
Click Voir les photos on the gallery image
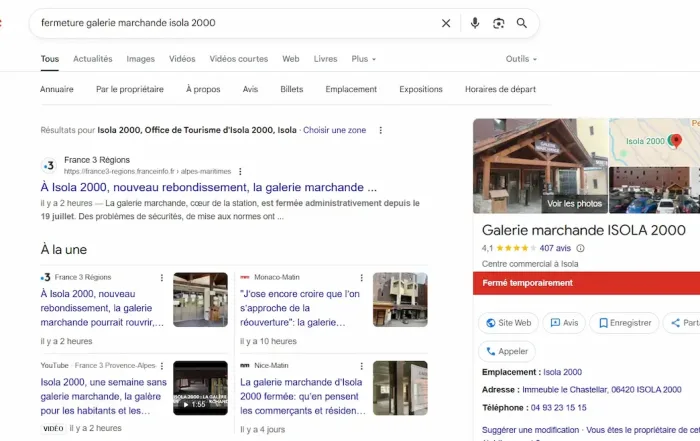pos(575,204)
